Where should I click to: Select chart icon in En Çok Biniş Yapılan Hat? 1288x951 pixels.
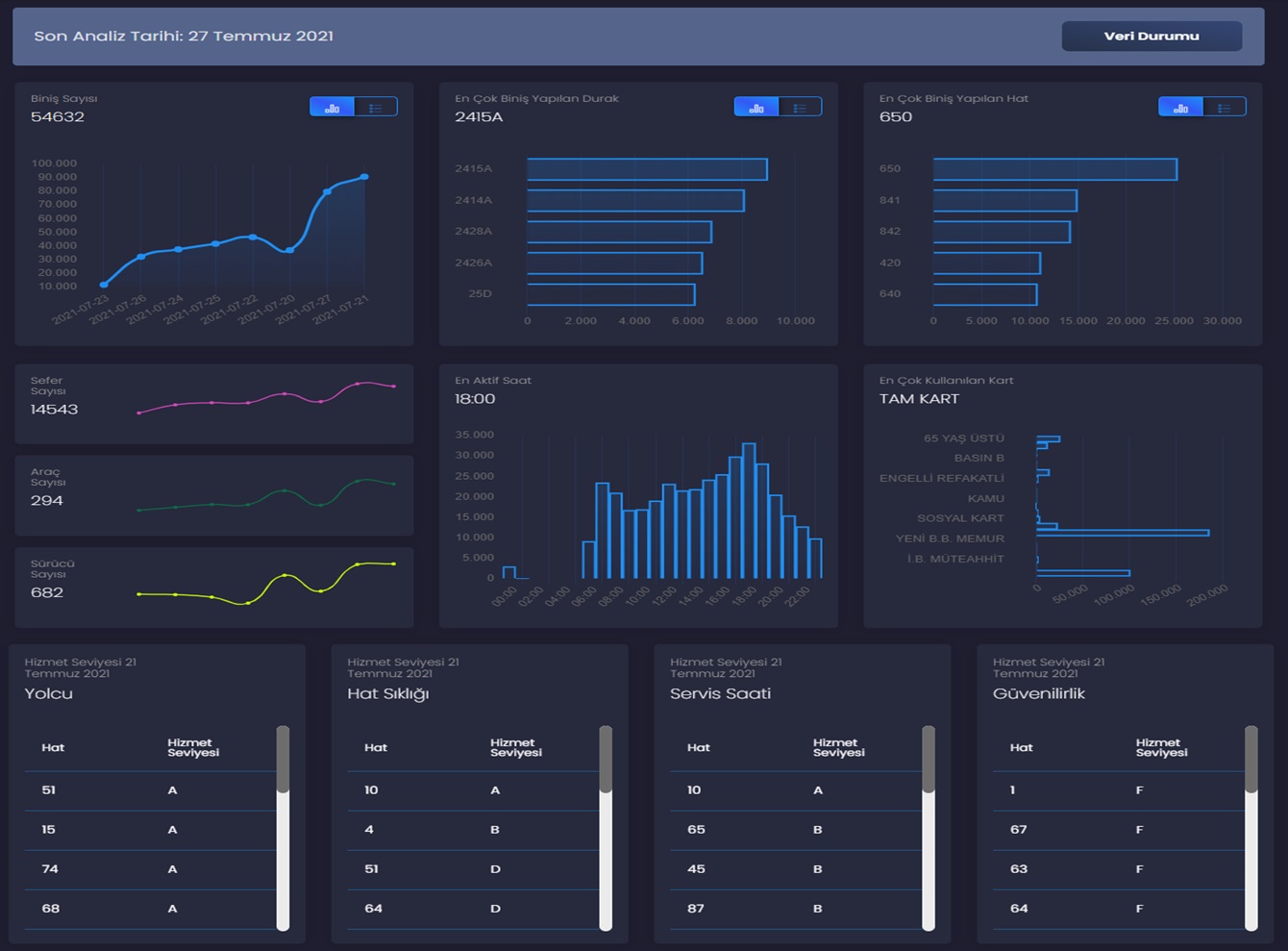point(1180,108)
